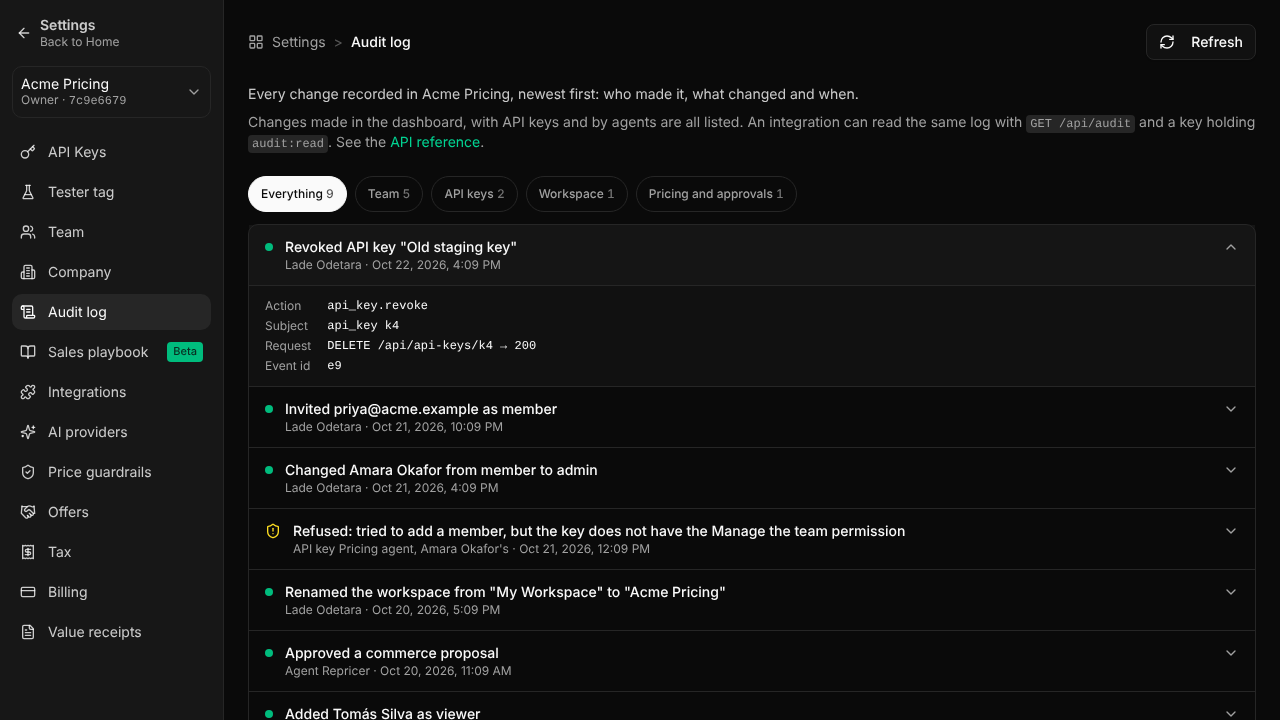Click the Tester tag flask icon

pyautogui.click(x=28, y=192)
